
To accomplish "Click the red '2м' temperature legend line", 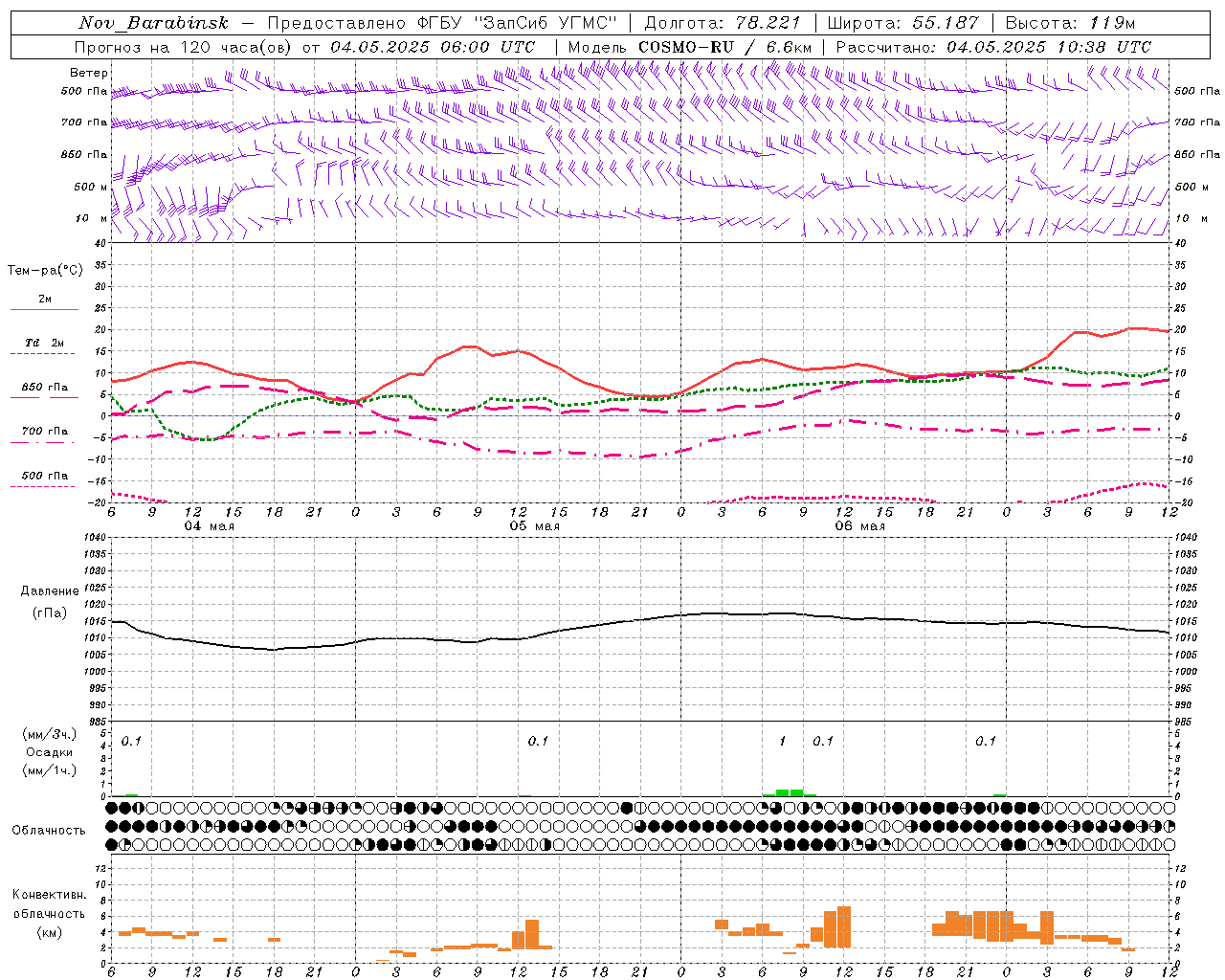I will pos(44,309).
